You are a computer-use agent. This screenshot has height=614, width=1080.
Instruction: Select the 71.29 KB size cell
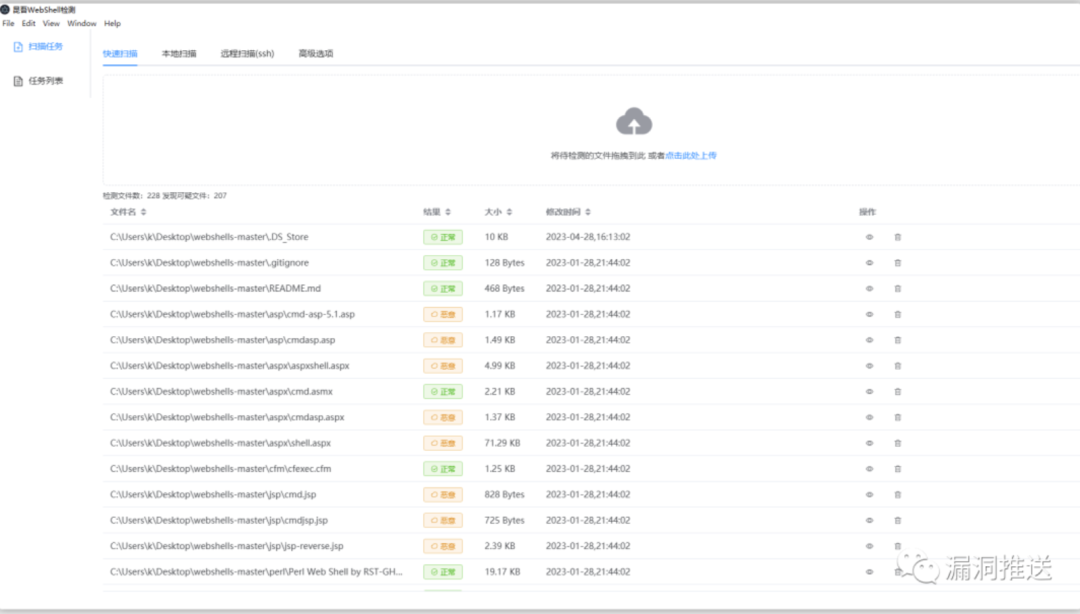(x=502, y=443)
